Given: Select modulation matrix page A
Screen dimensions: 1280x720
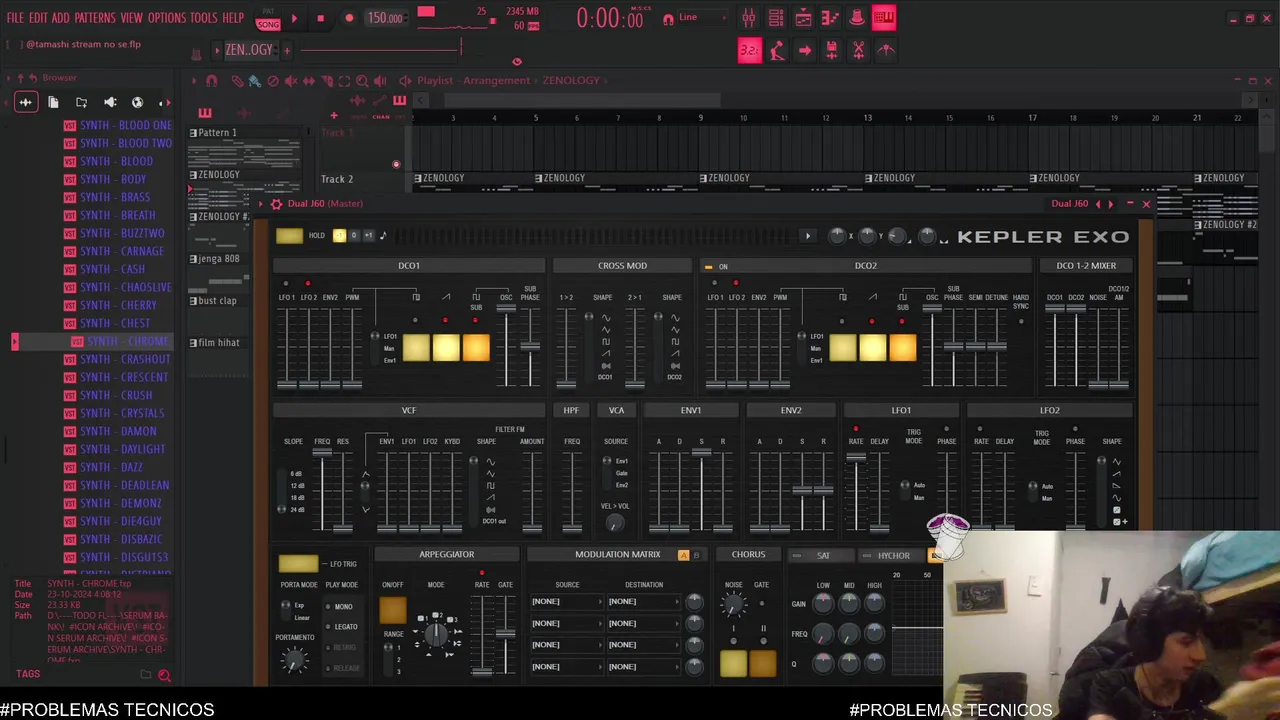Looking at the screenshot, I should pyautogui.click(x=684, y=555).
